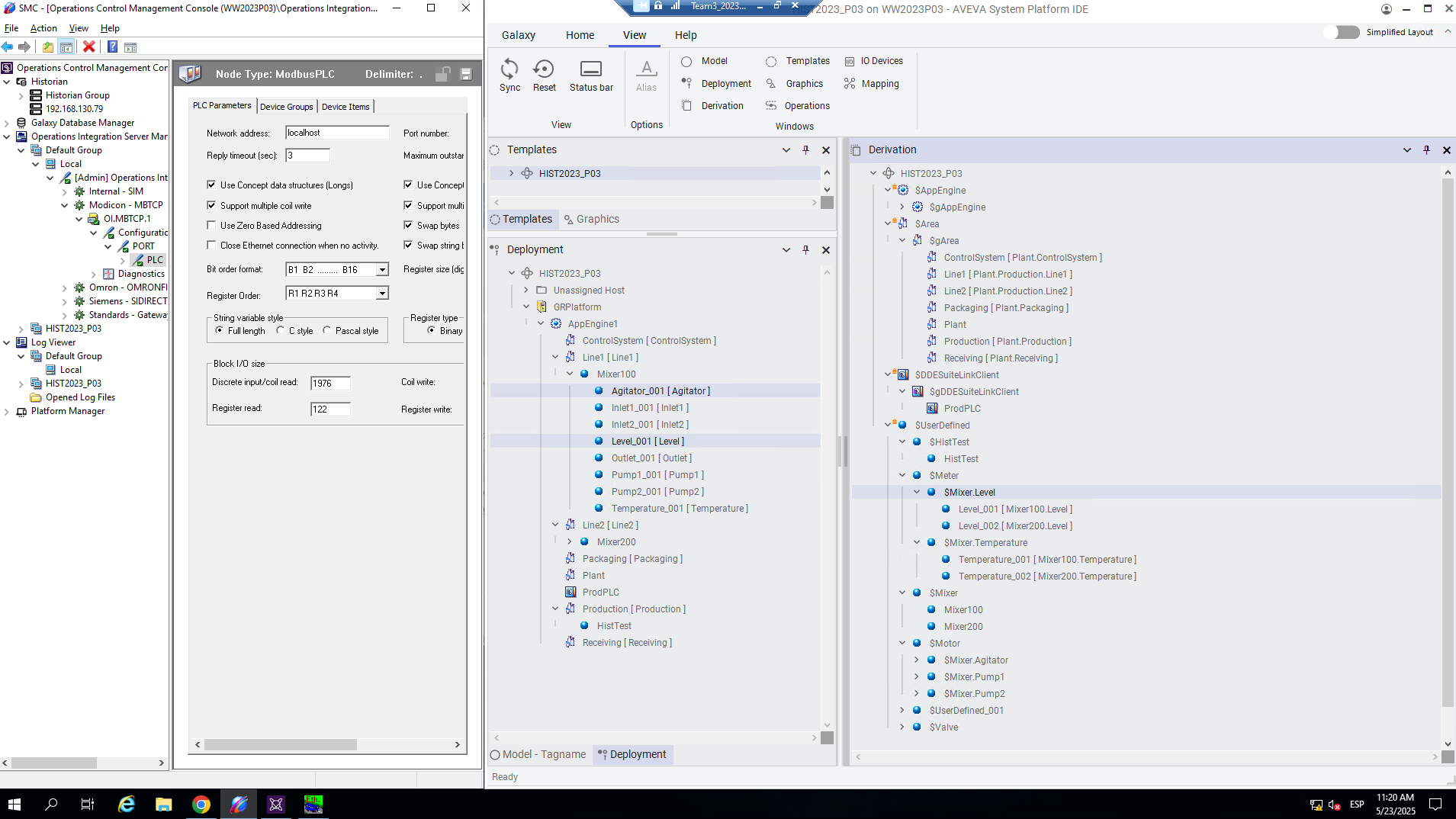Open File Explorer from the taskbar
Image resolution: width=1456 pixels, height=819 pixels.
click(163, 805)
